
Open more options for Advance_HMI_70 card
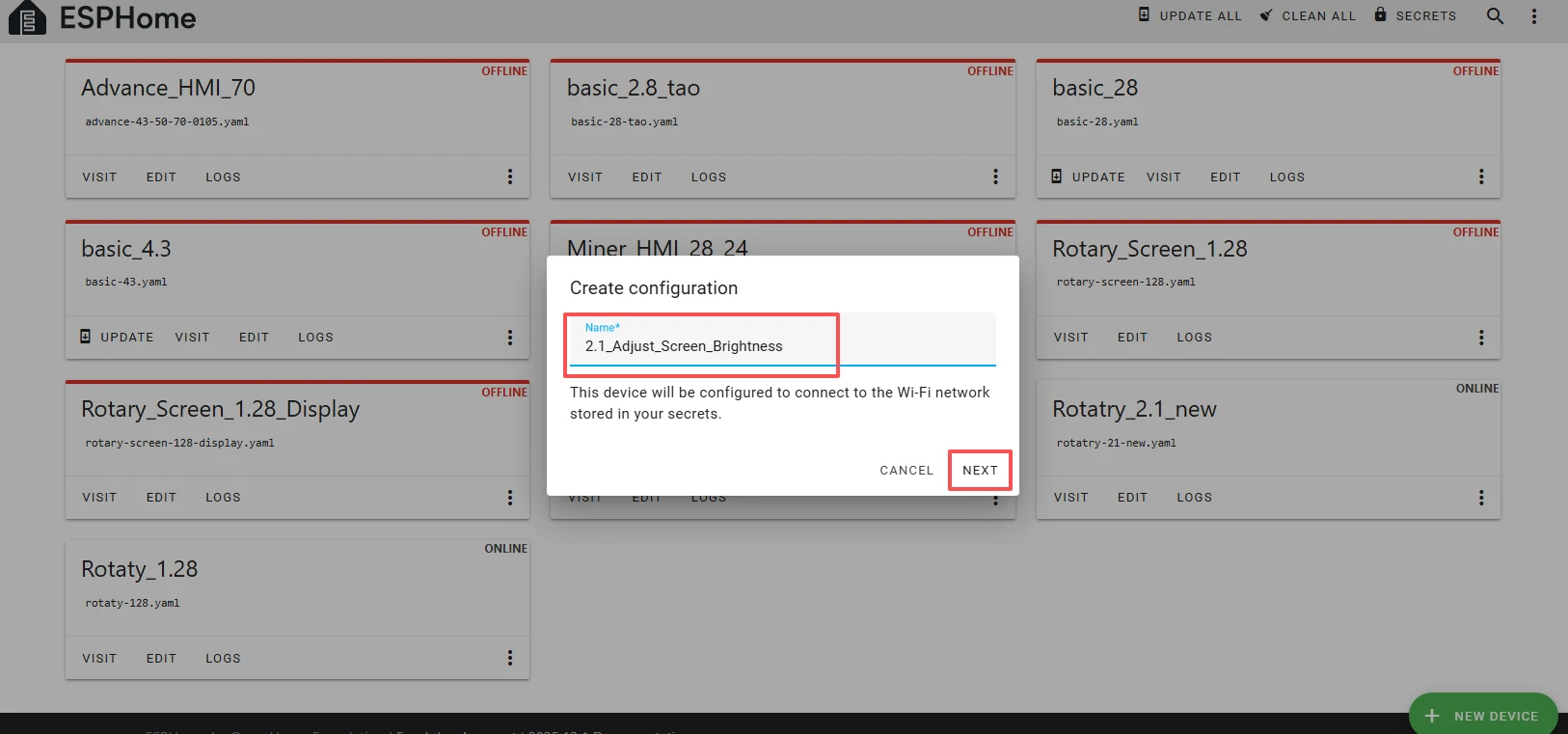point(510,177)
